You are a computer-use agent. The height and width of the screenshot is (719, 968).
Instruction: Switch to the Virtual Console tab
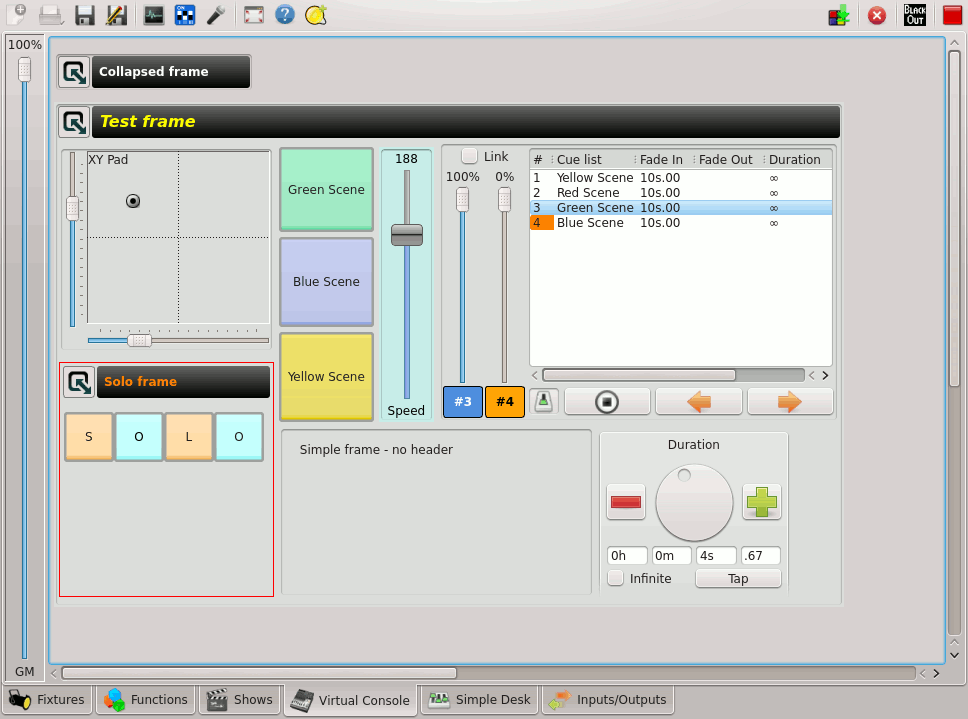click(x=350, y=700)
